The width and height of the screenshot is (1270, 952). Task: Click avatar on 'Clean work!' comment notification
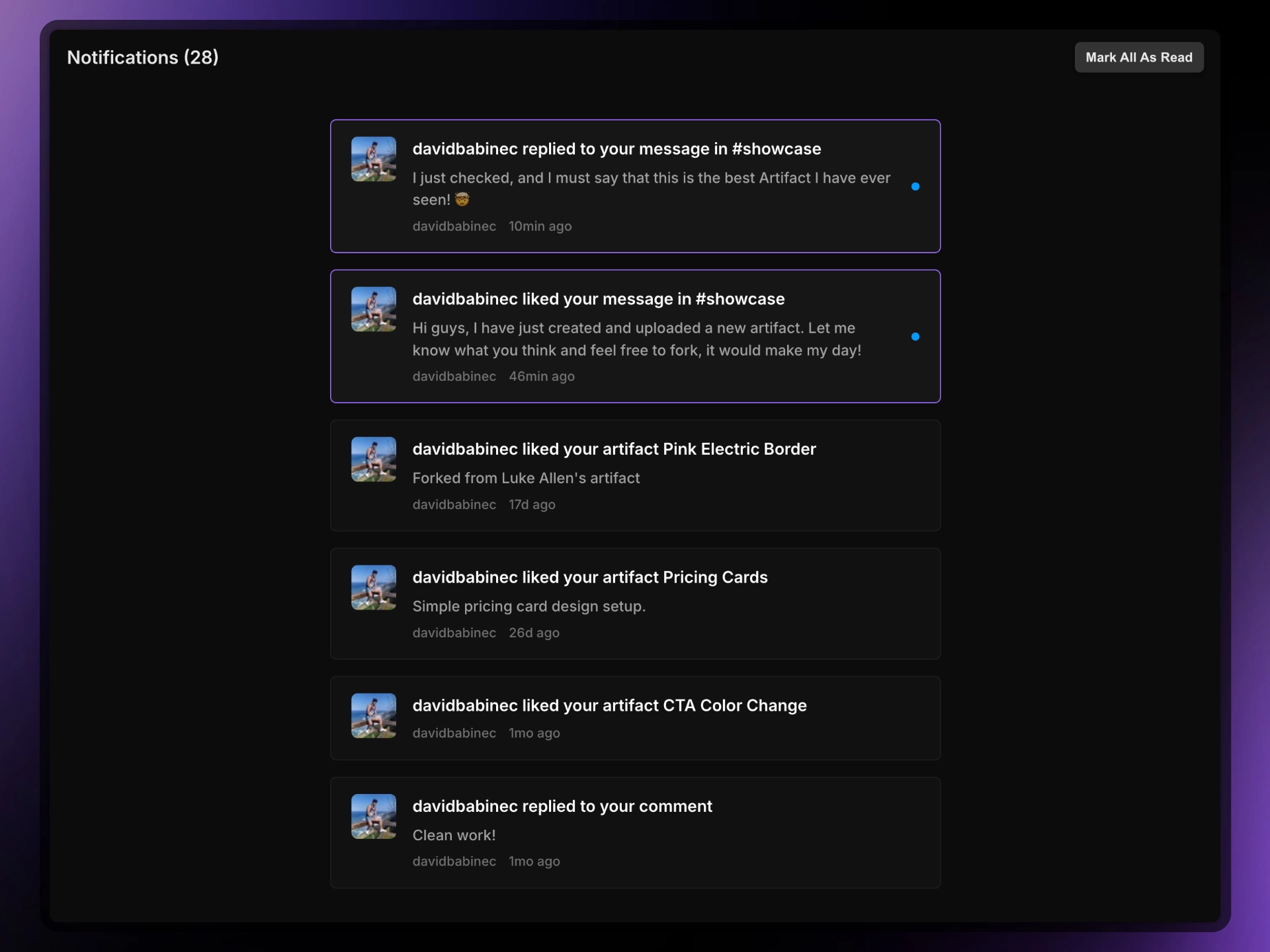point(373,816)
